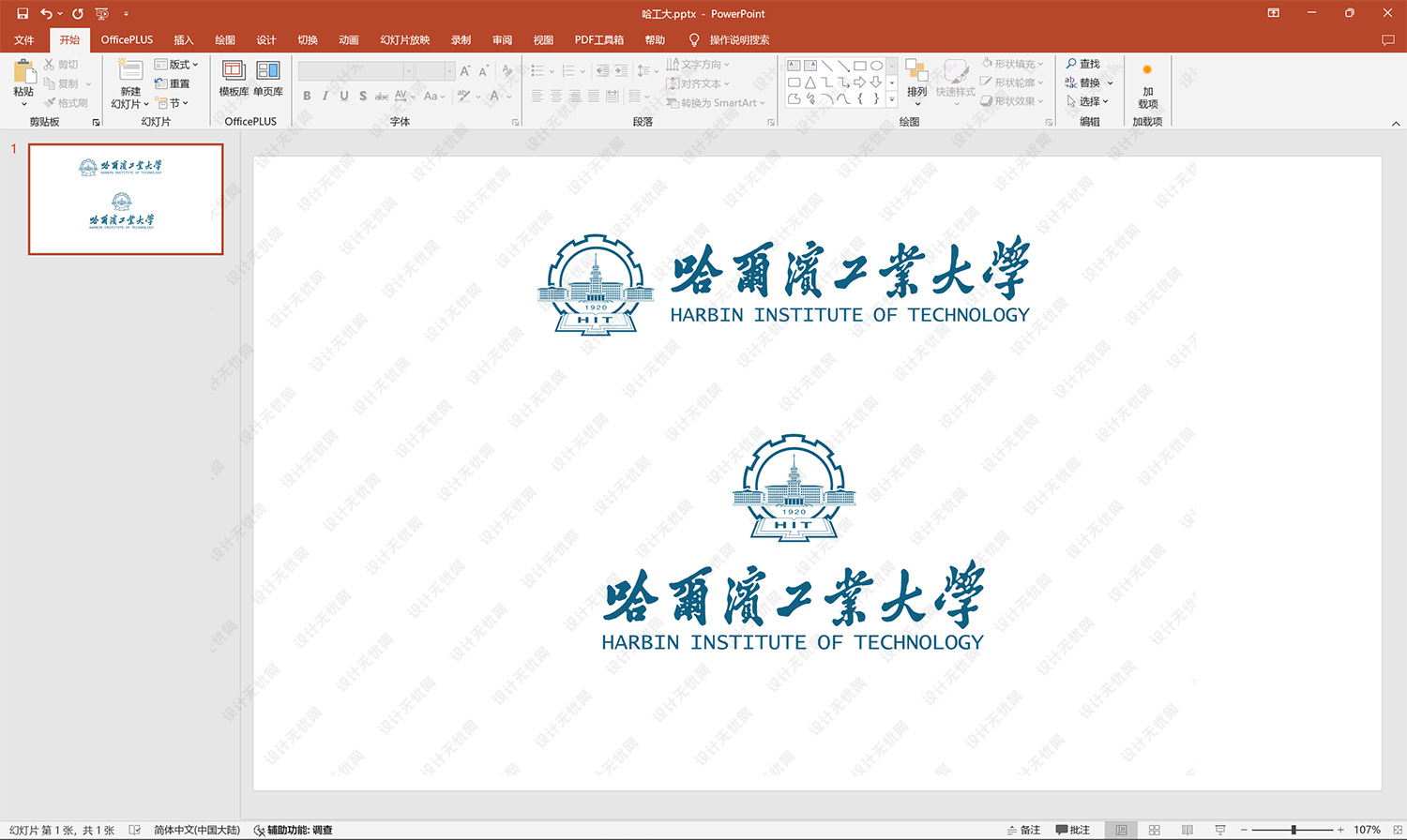Open the PDF工具箱 tab
The image size is (1407, 840).
599,40
